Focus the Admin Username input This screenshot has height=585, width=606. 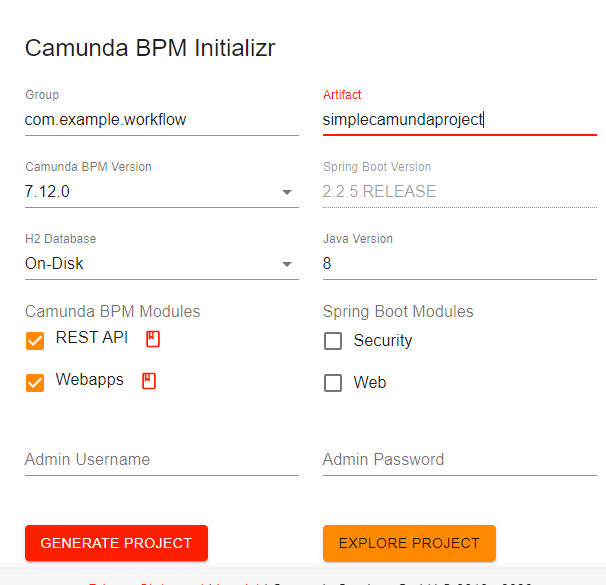160,460
